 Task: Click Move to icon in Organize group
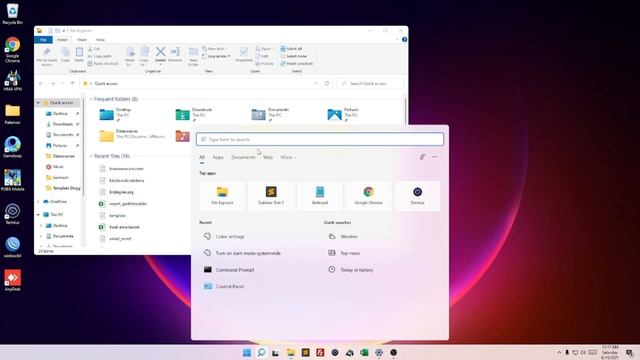click(130, 56)
